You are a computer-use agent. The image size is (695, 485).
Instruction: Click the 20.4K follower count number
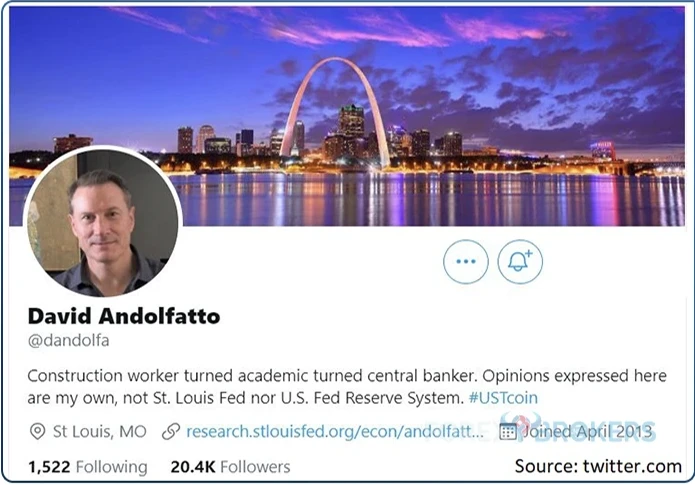point(193,467)
